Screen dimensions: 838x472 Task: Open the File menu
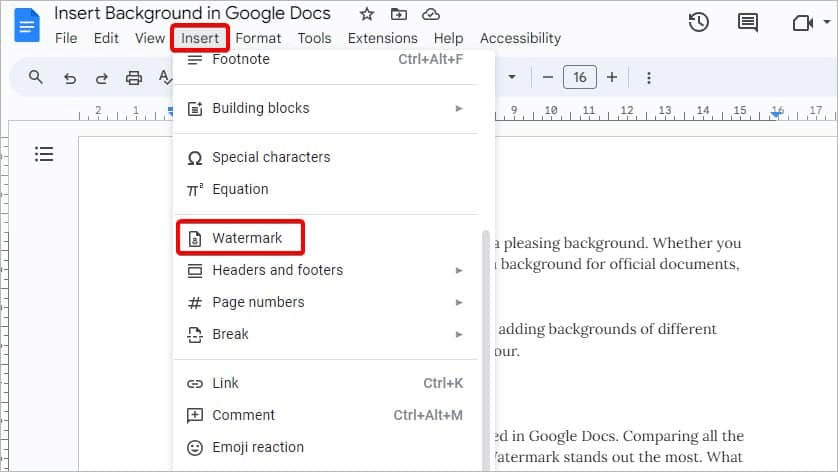[x=66, y=38]
